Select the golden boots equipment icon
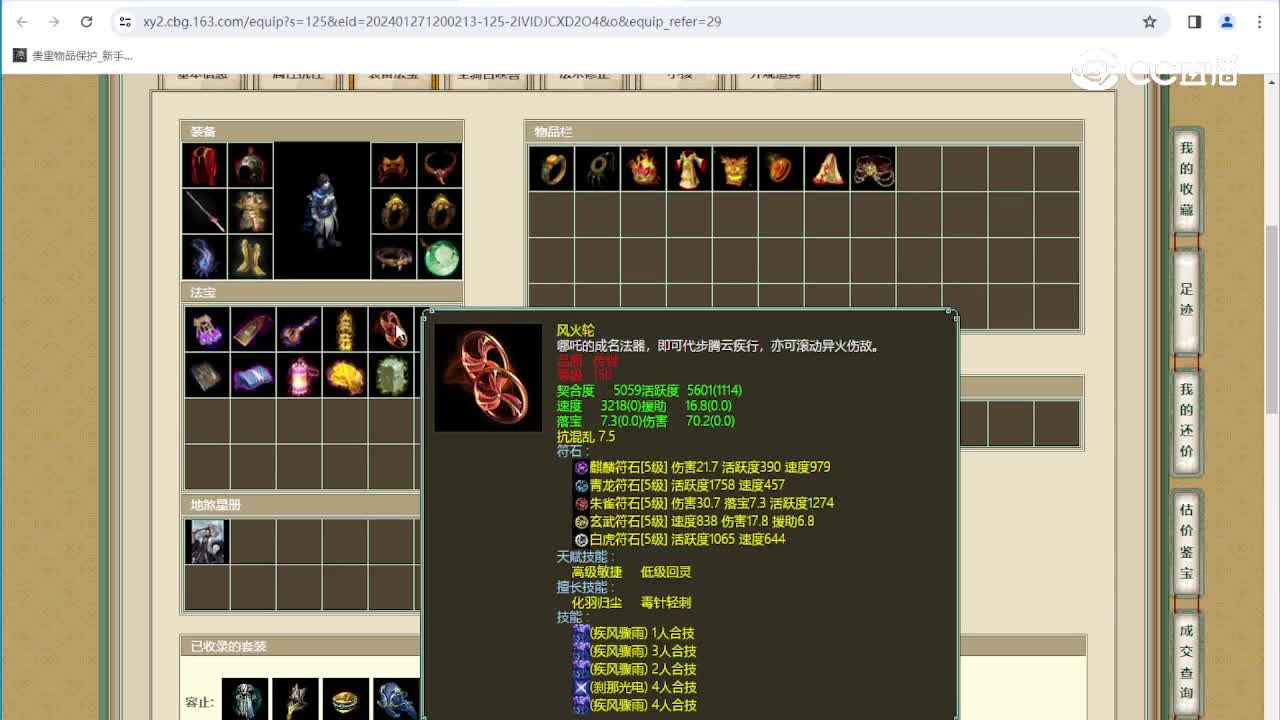This screenshot has height=720, width=1280. (x=250, y=257)
